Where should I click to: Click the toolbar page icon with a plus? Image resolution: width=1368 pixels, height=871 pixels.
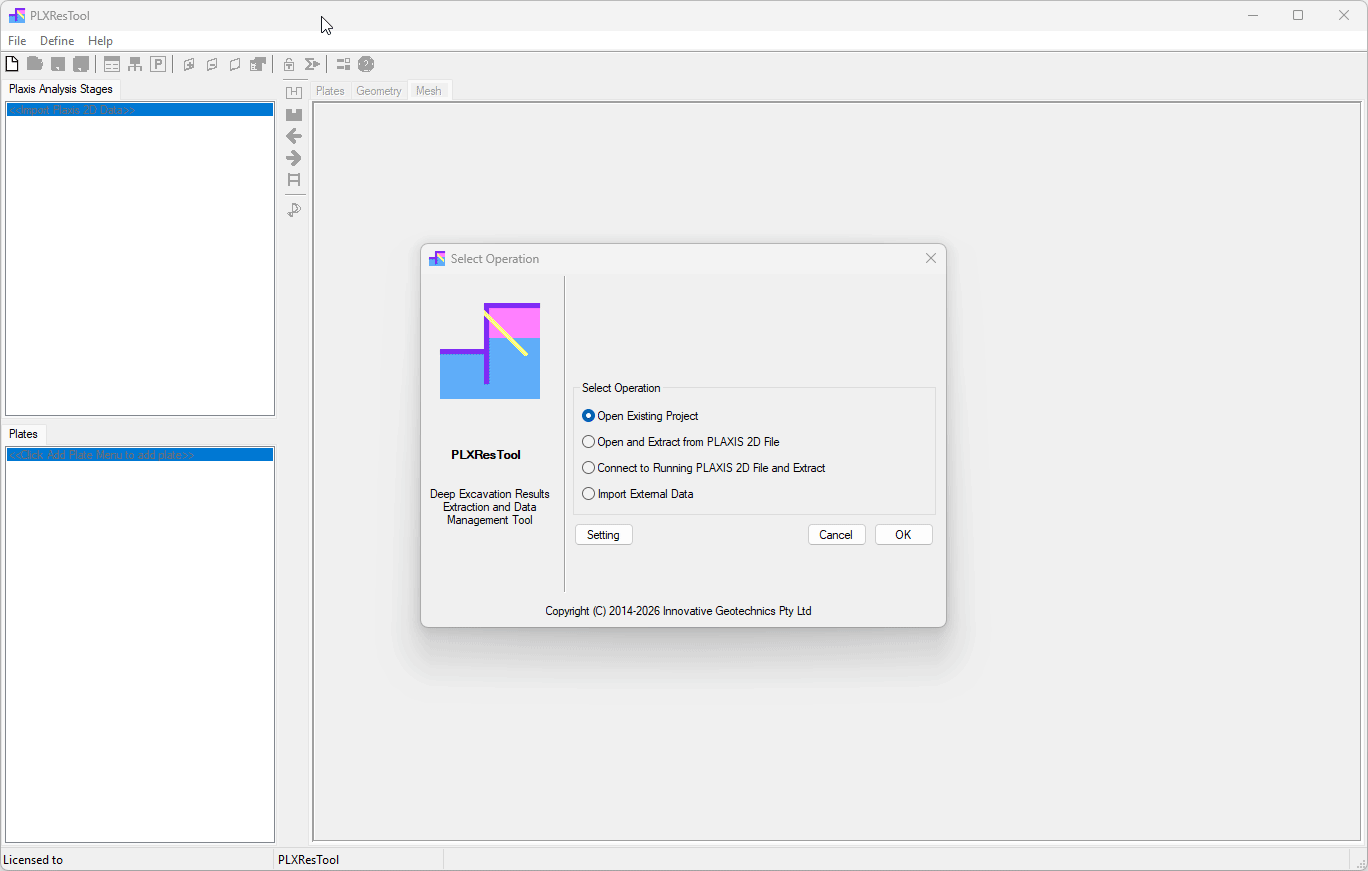point(189,64)
